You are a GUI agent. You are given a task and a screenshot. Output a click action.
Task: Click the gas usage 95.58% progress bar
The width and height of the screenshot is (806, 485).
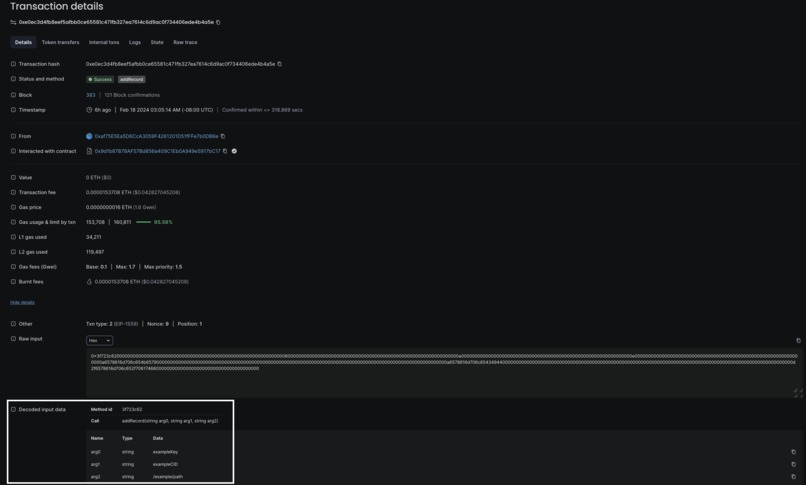(x=143, y=222)
